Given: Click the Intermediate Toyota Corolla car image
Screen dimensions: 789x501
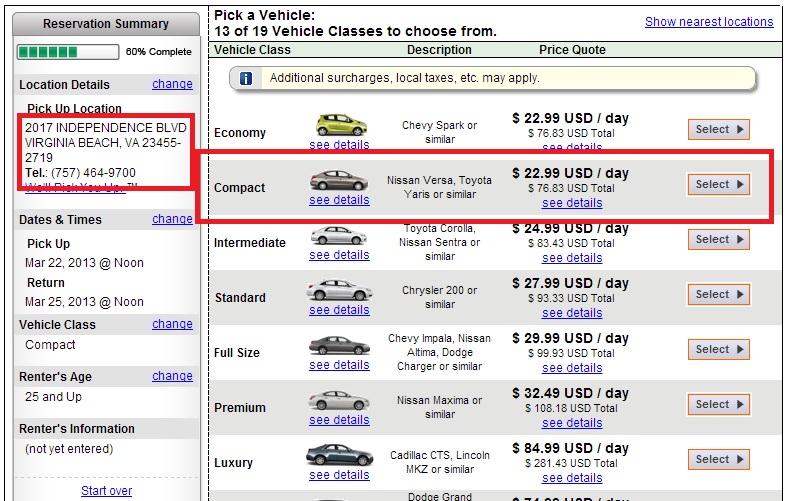Looking at the screenshot, I should coord(339,235).
